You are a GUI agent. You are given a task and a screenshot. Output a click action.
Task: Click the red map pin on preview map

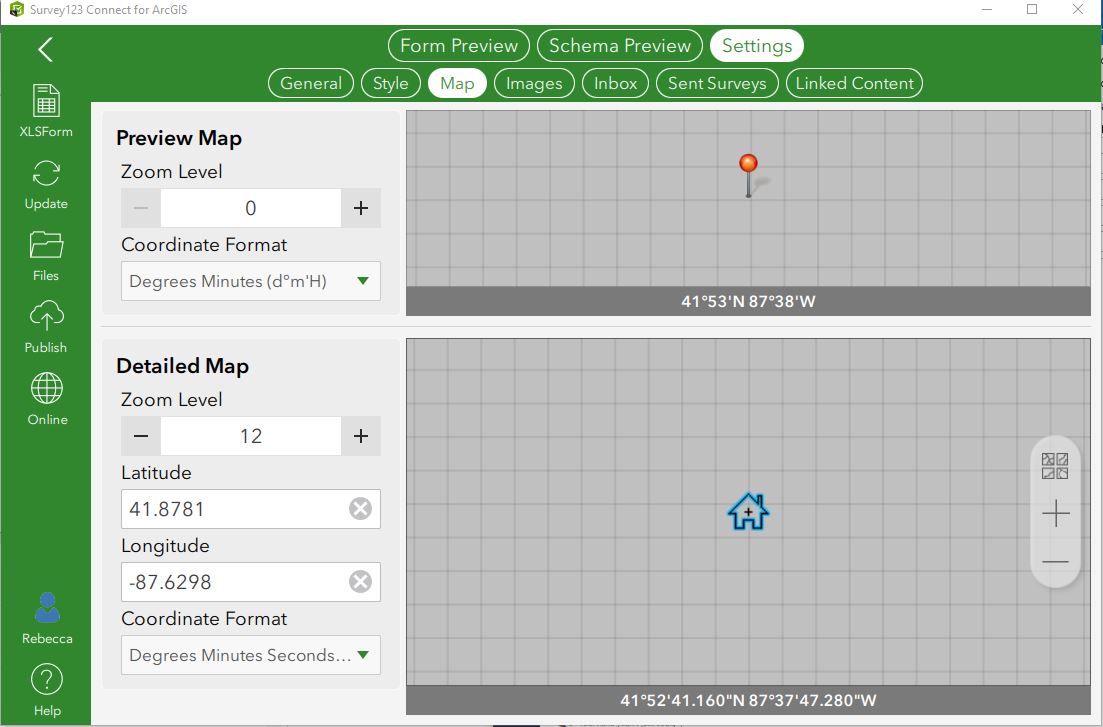pyautogui.click(x=748, y=175)
